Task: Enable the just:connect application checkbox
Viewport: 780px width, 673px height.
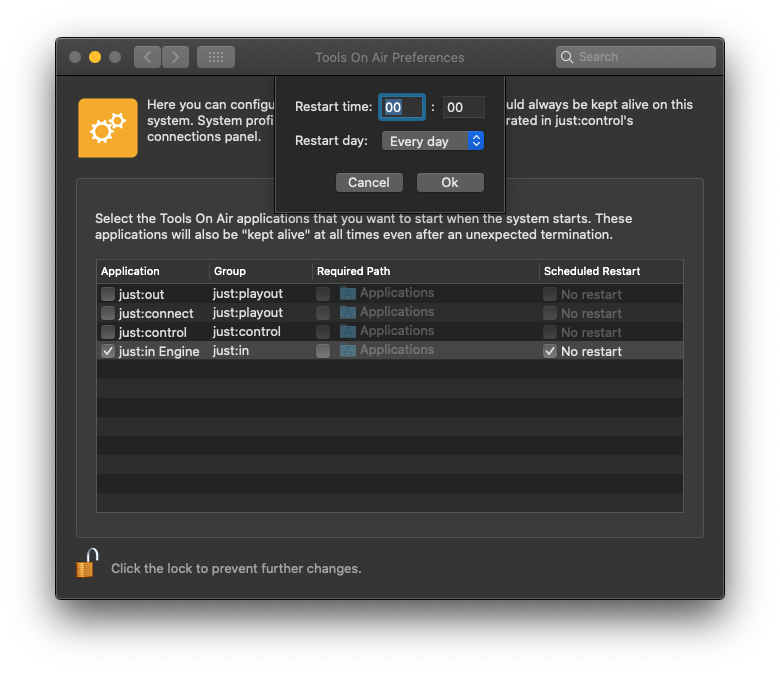Action: pos(108,313)
